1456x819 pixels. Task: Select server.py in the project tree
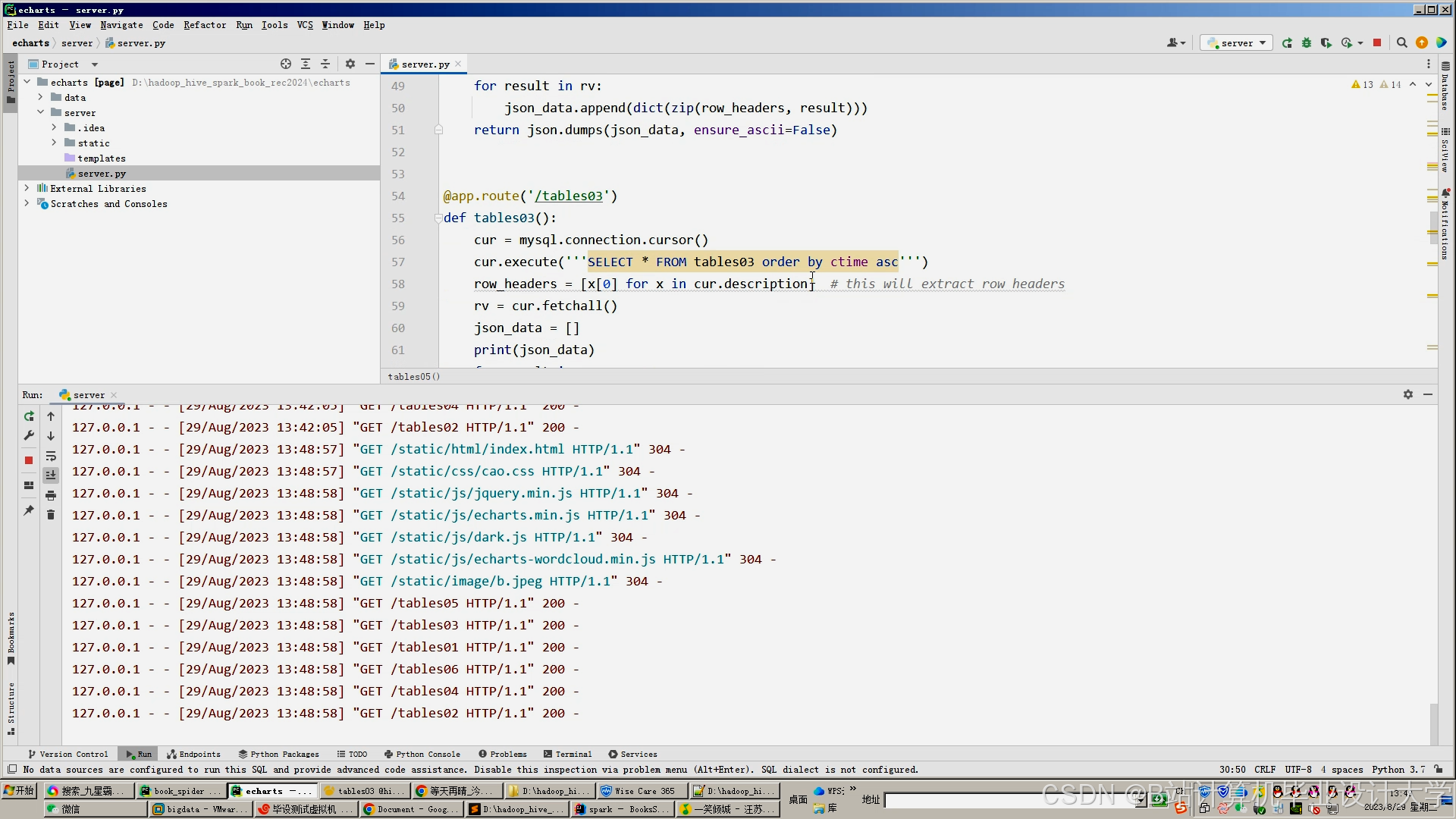tap(102, 174)
